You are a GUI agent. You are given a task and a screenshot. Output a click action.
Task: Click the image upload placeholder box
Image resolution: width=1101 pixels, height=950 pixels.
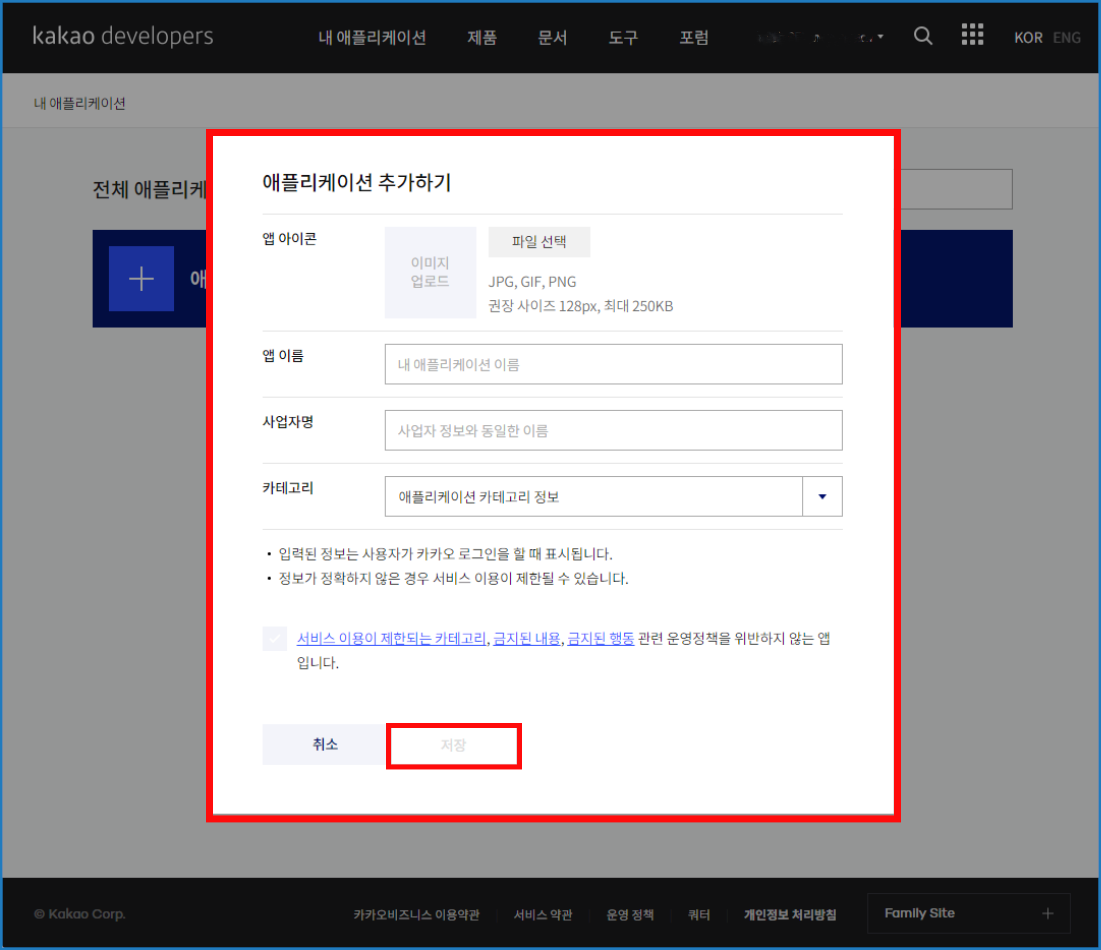coord(430,273)
